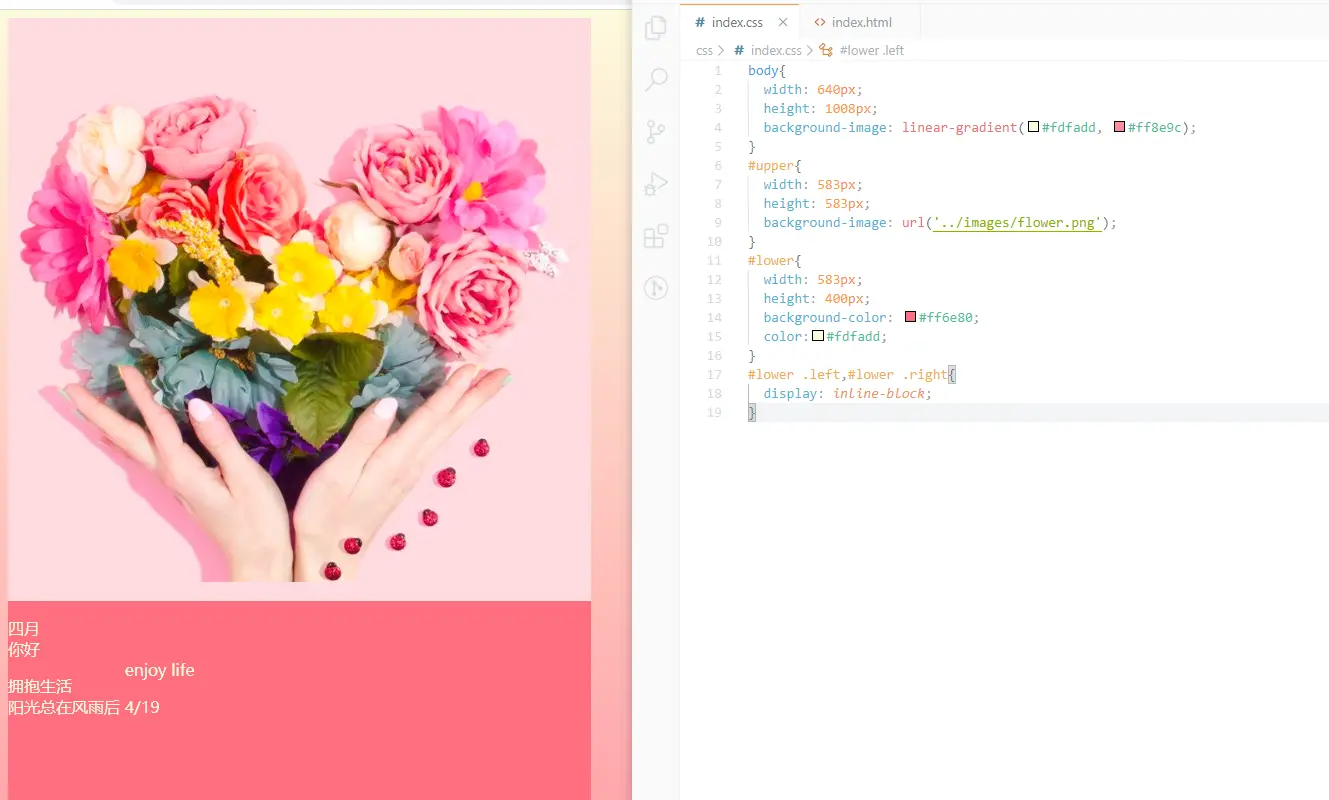The height and width of the screenshot is (800, 1329).
Task: Open the #ff8e9c color swatch
Action: pos(1120,127)
